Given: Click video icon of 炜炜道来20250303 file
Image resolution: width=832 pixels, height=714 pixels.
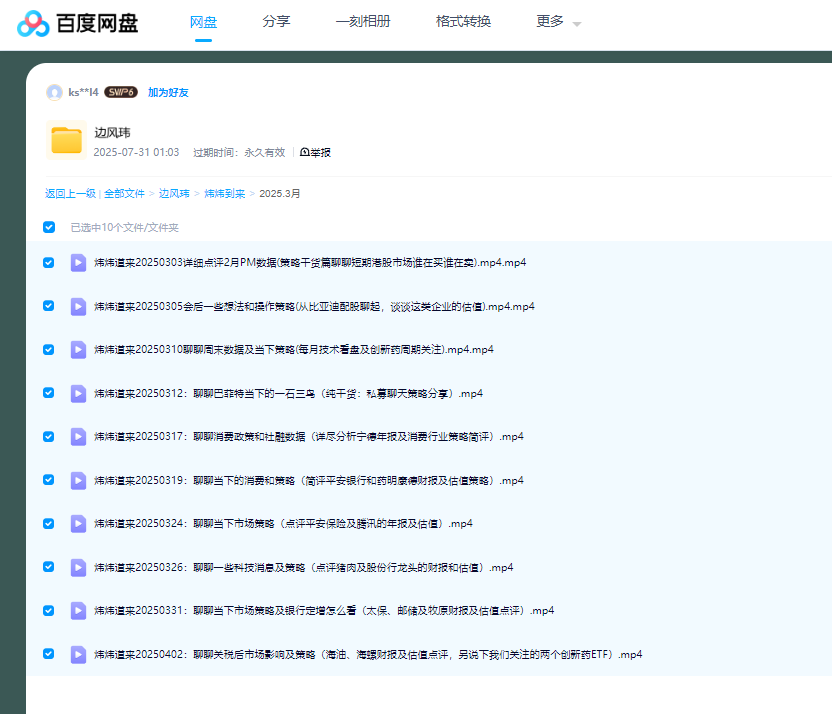Looking at the screenshot, I should pos(78,263).
